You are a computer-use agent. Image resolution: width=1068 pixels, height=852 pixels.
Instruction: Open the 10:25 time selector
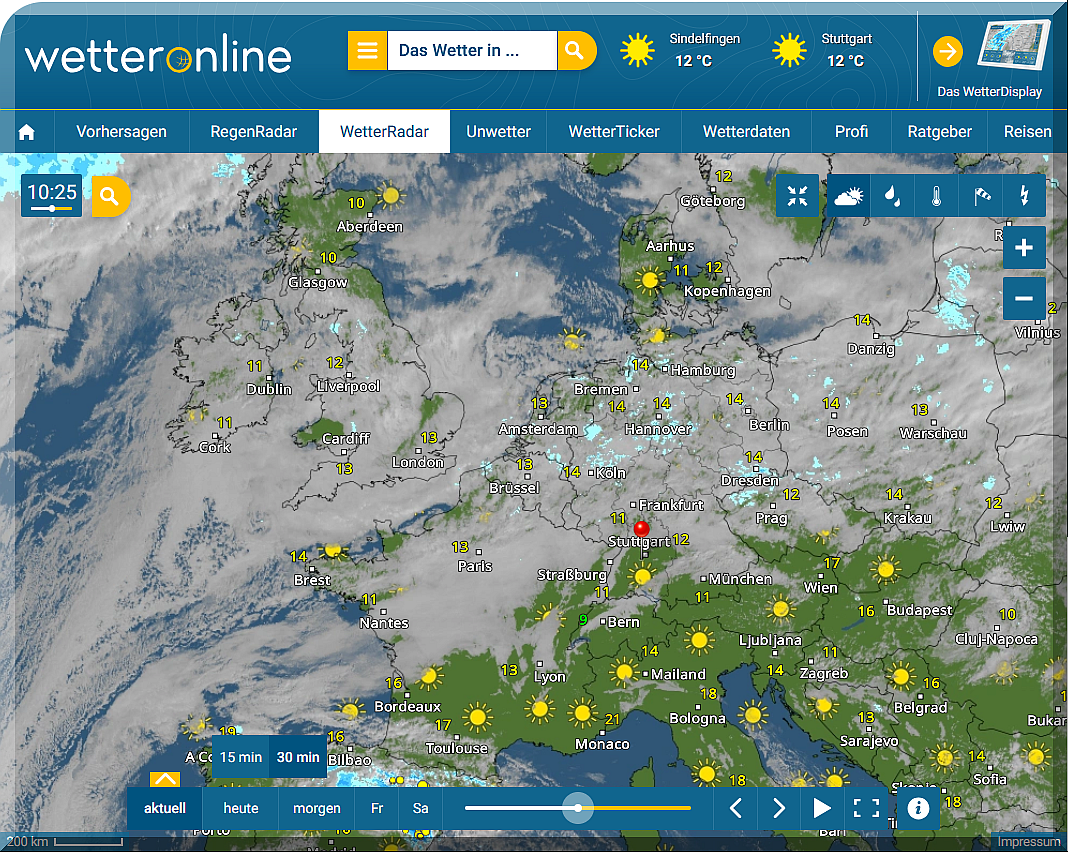52,195
